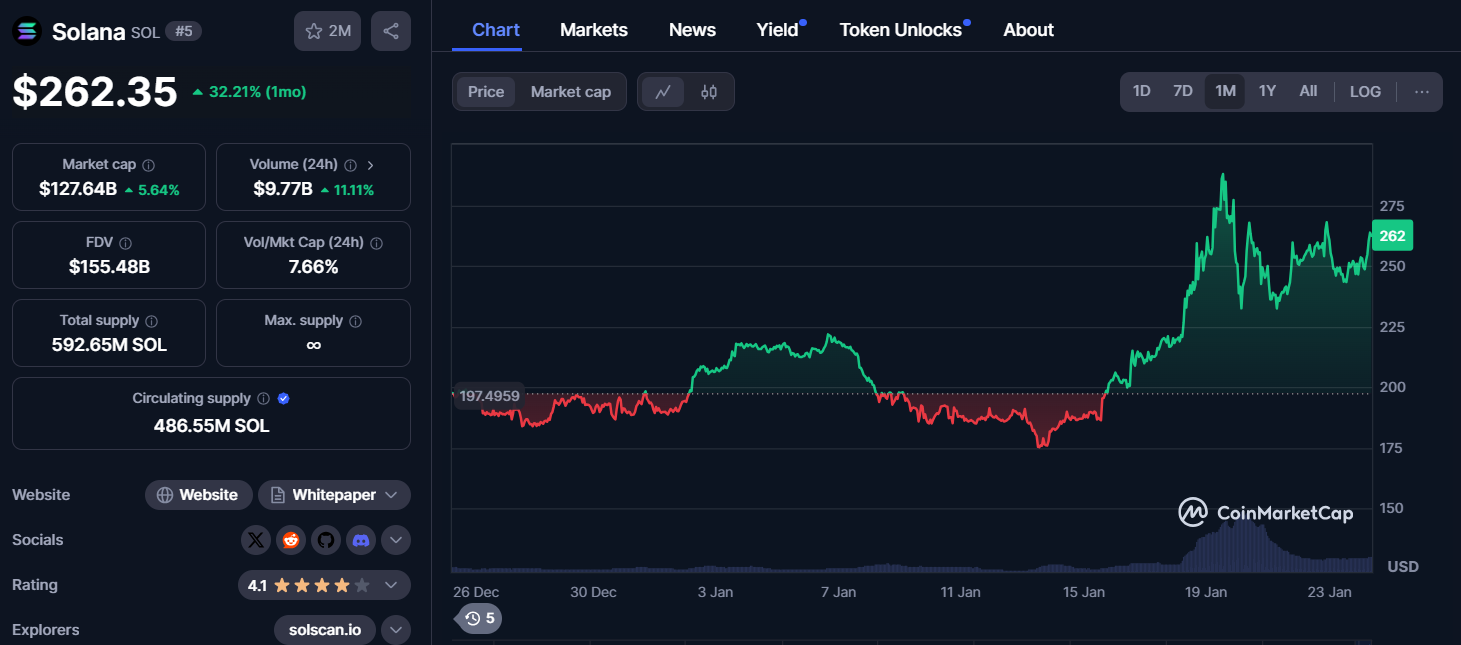
Task: Click the $127.64B market cap value
Action: (x=78, y=189)
